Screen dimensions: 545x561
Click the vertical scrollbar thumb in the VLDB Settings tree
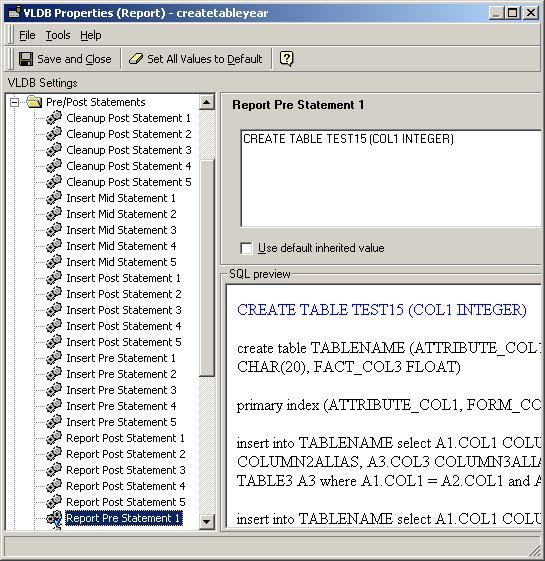click(x=206, y=268)
